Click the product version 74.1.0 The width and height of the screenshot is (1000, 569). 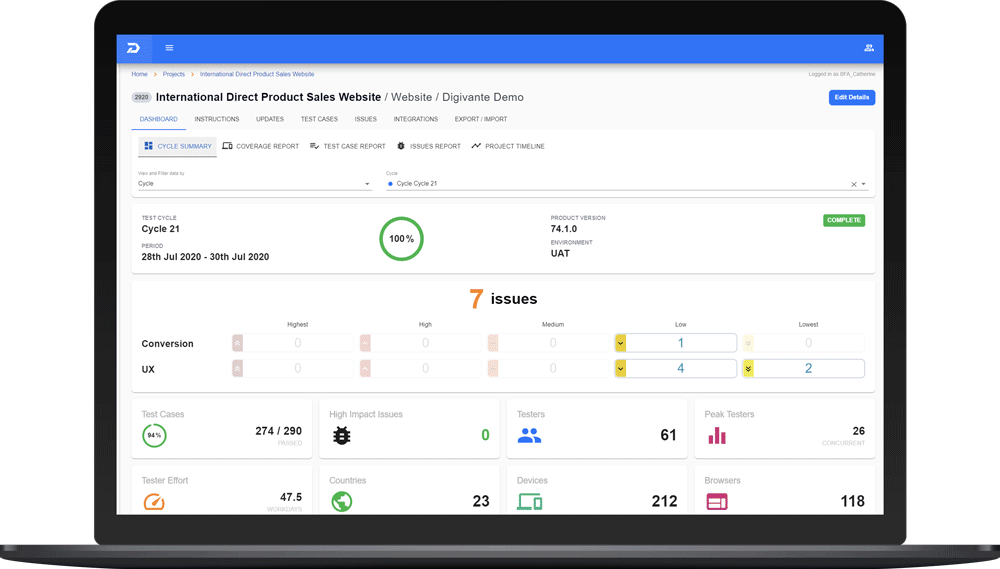tap(564, 229)
